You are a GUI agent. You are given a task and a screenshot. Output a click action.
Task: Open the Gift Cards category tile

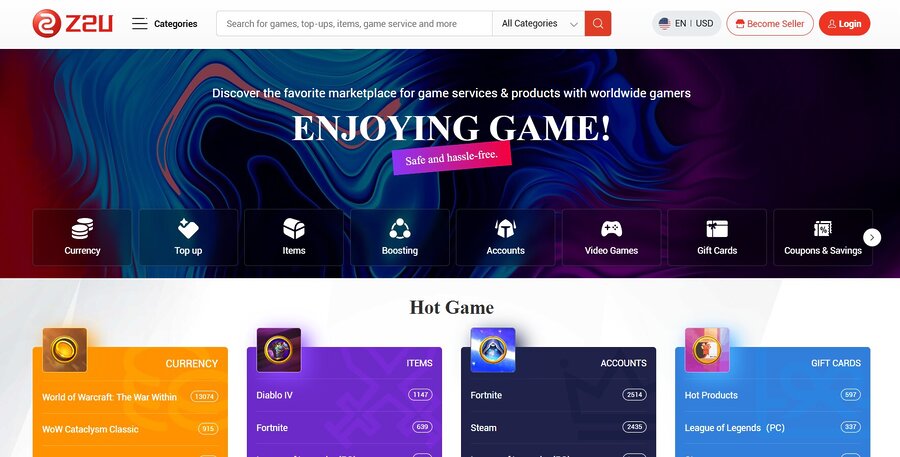coord(717,237)
